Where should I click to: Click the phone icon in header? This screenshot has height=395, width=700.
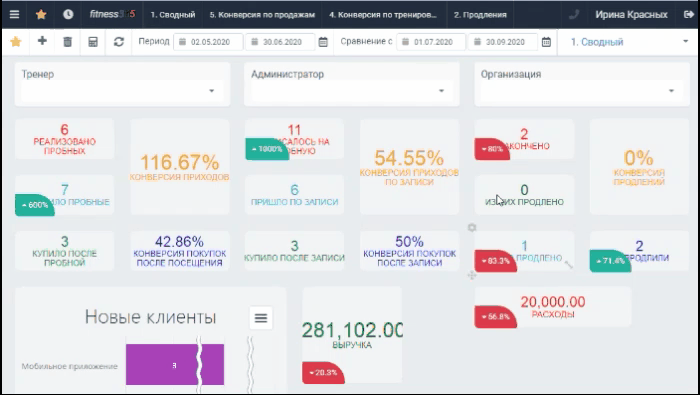pyautogui.click(x=574, y=14)
